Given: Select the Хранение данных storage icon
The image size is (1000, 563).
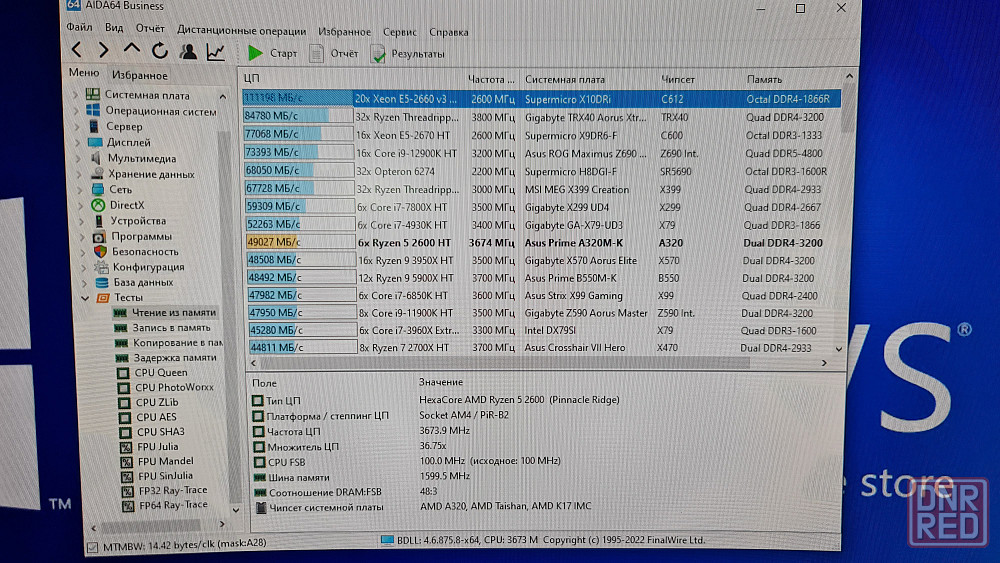Looking at the screenshot, I should [x=97, y=173].
